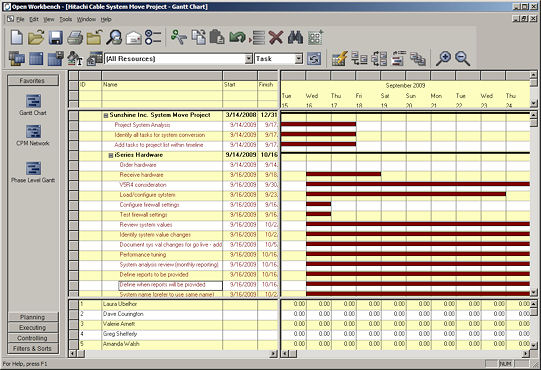The width and height of the screenshot is (541, 370).
Task: Click the Print Preview magnifier icon
Action: (x=114, y=38)
